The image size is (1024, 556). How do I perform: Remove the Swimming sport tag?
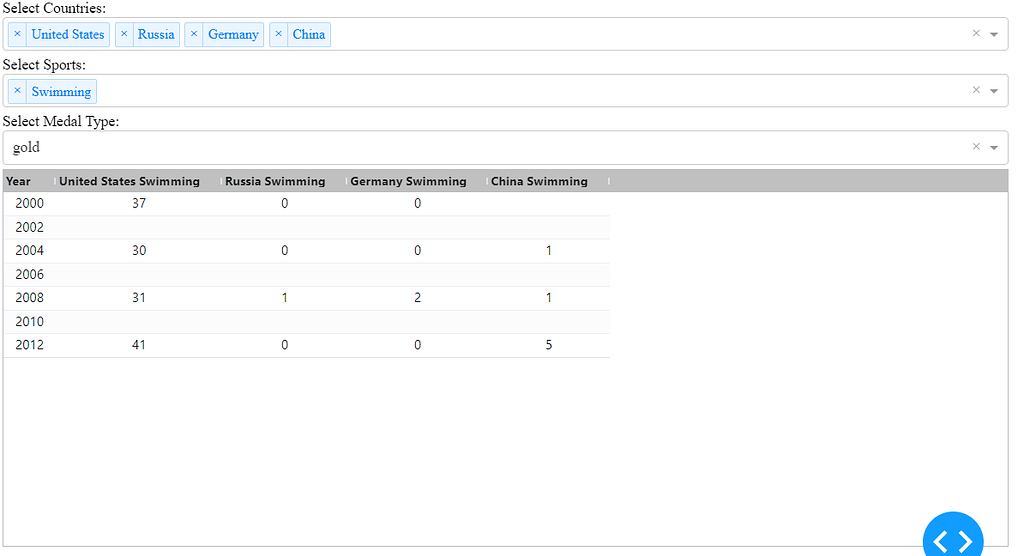(x=18, y=91)
